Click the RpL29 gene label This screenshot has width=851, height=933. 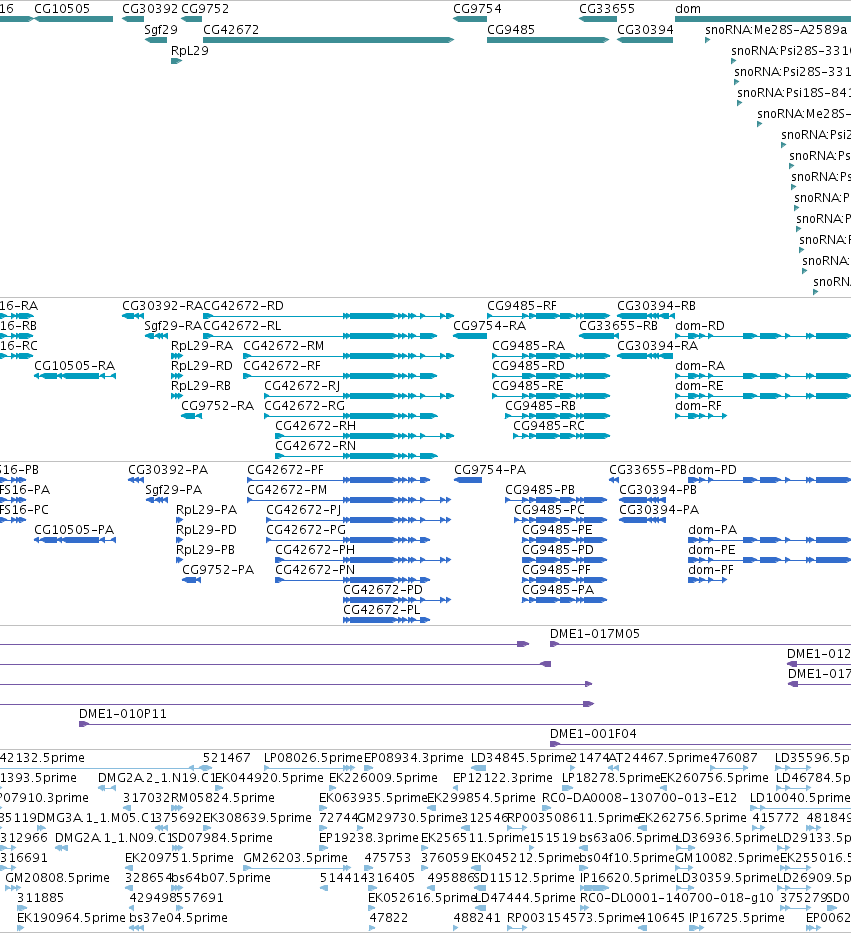coord(190,51)
